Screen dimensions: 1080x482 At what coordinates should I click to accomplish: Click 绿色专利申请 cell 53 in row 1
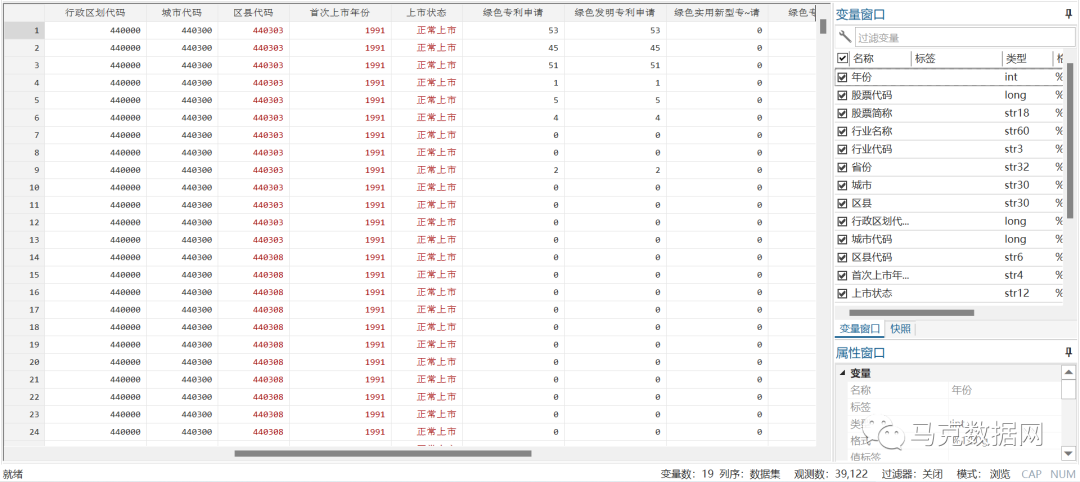513,30
